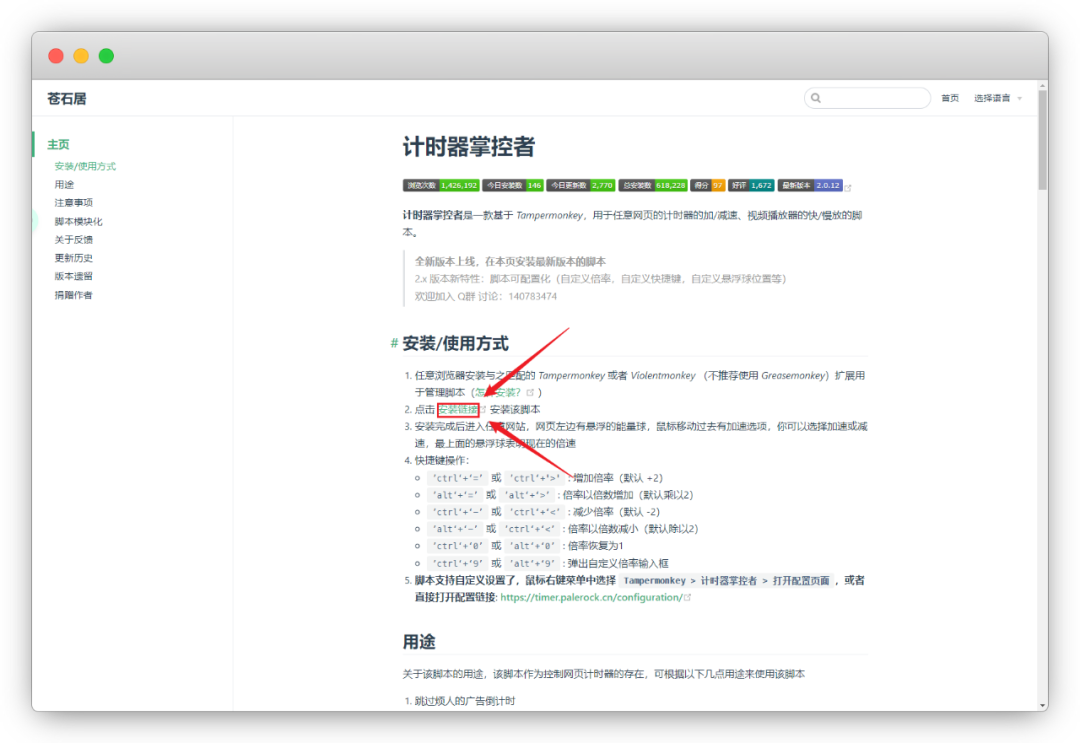Click the magnifier search icon
This screenshot has width=1080, height=743.
click(x=816, y=98)
